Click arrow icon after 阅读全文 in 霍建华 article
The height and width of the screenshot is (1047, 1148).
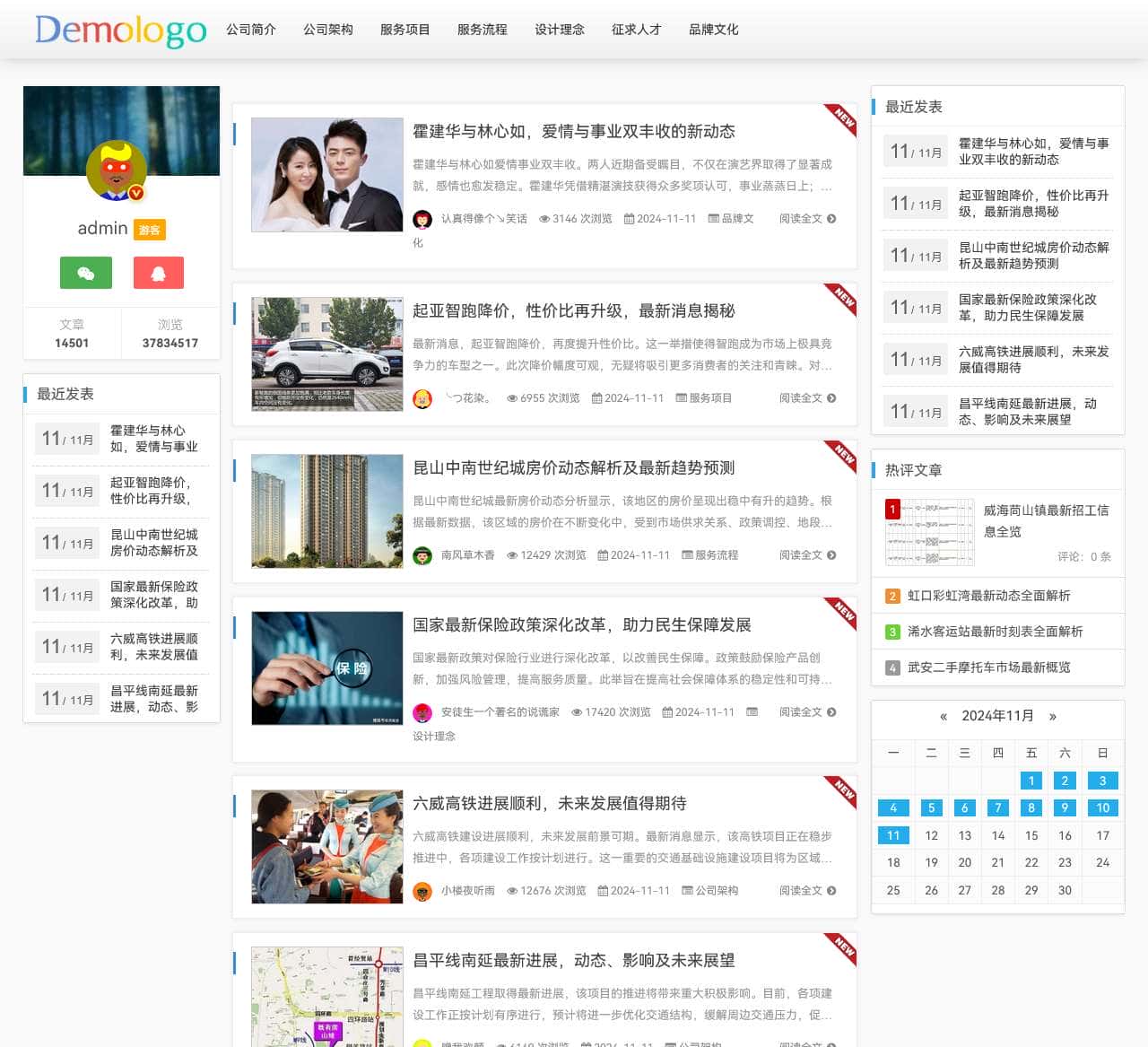831,219
